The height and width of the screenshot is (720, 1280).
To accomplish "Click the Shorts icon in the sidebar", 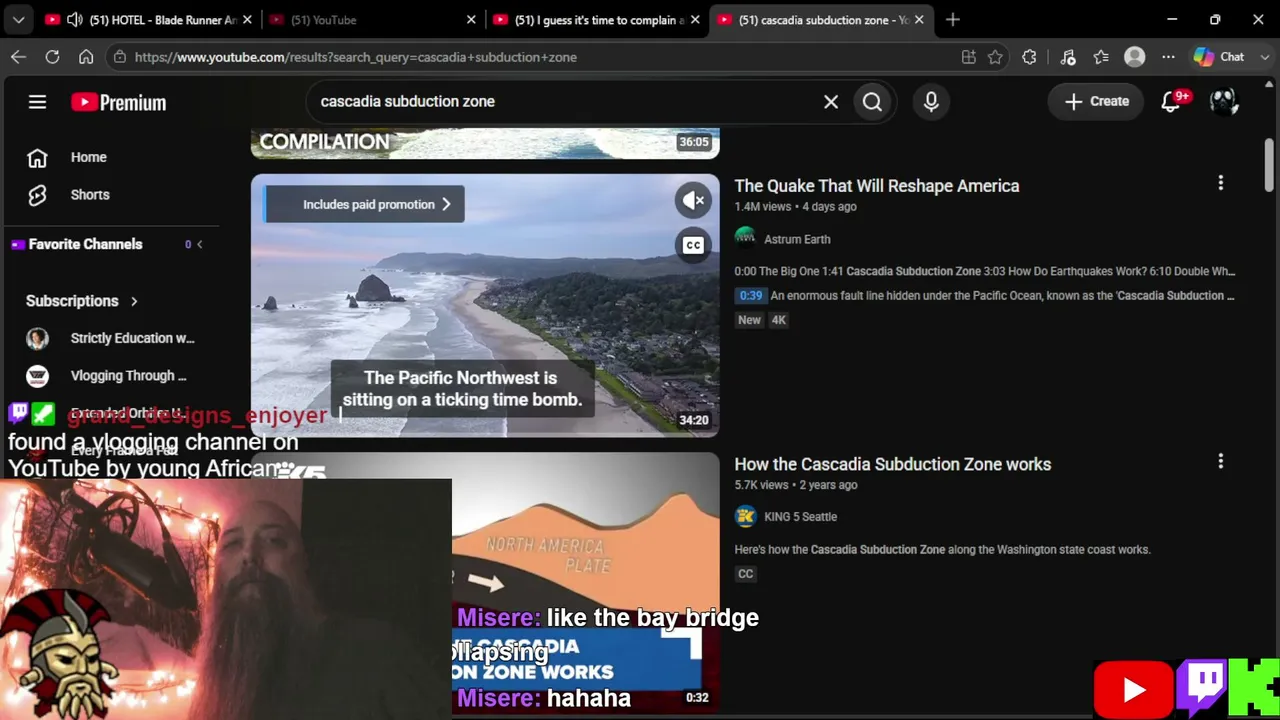I will pos(37,195).
